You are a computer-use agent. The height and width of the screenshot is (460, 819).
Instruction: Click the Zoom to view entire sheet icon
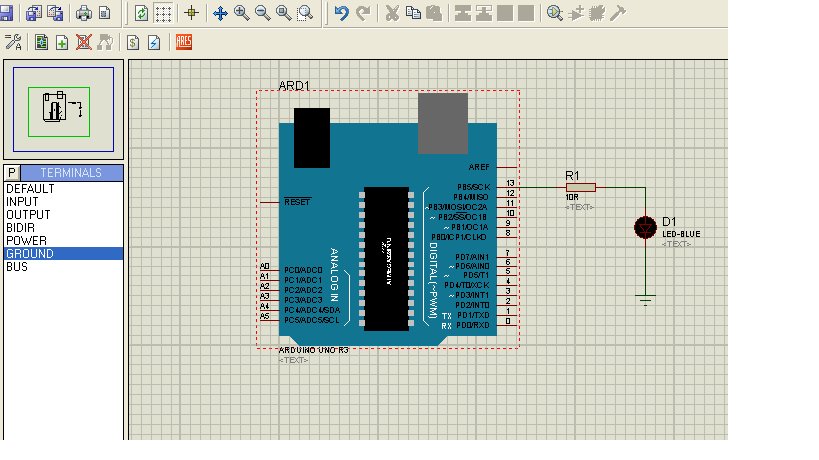pos(284,13)
